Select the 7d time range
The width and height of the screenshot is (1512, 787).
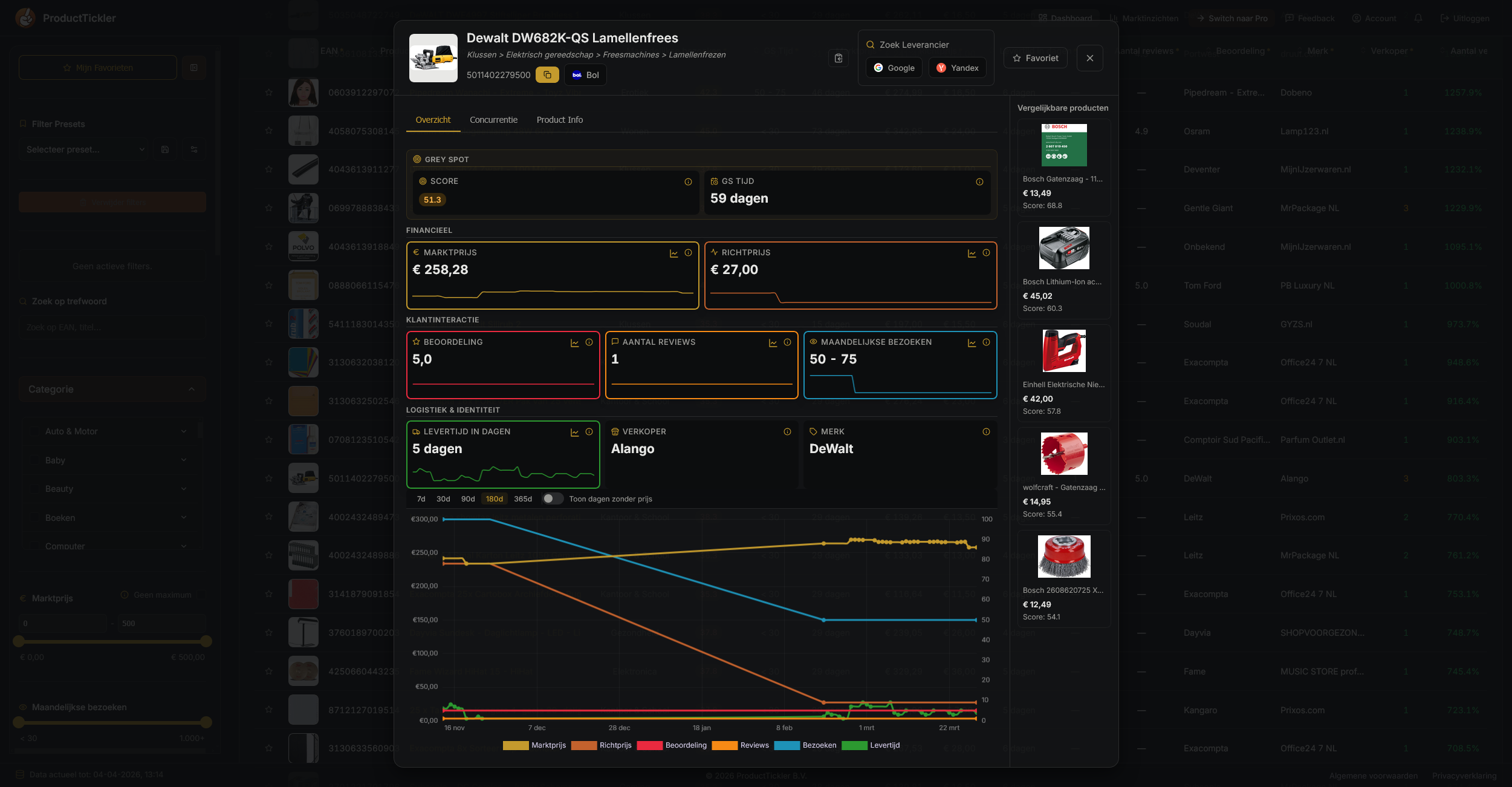click(x=421, y=499)
